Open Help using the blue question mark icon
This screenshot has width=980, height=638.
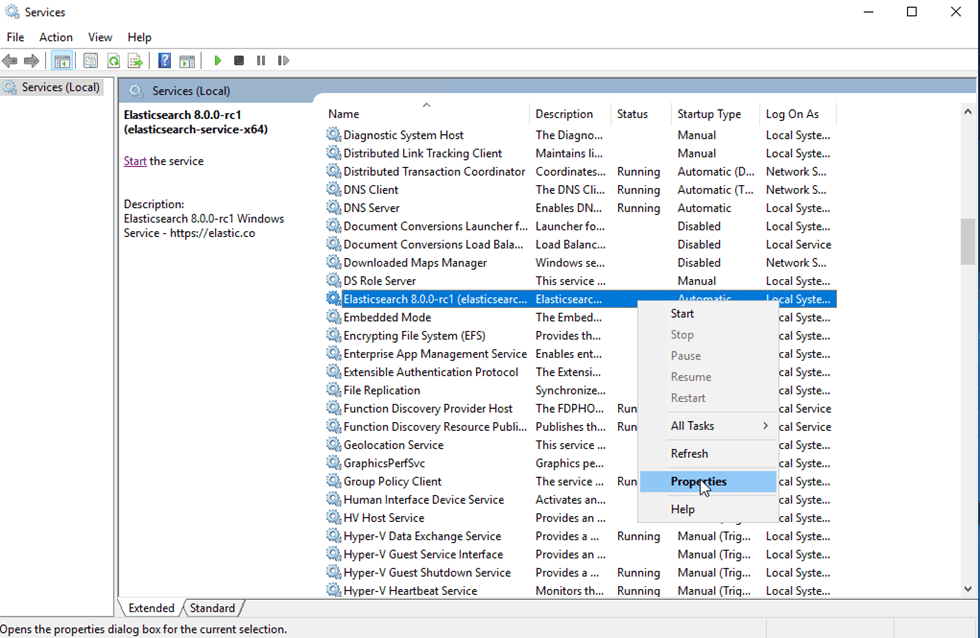(163, 60)
